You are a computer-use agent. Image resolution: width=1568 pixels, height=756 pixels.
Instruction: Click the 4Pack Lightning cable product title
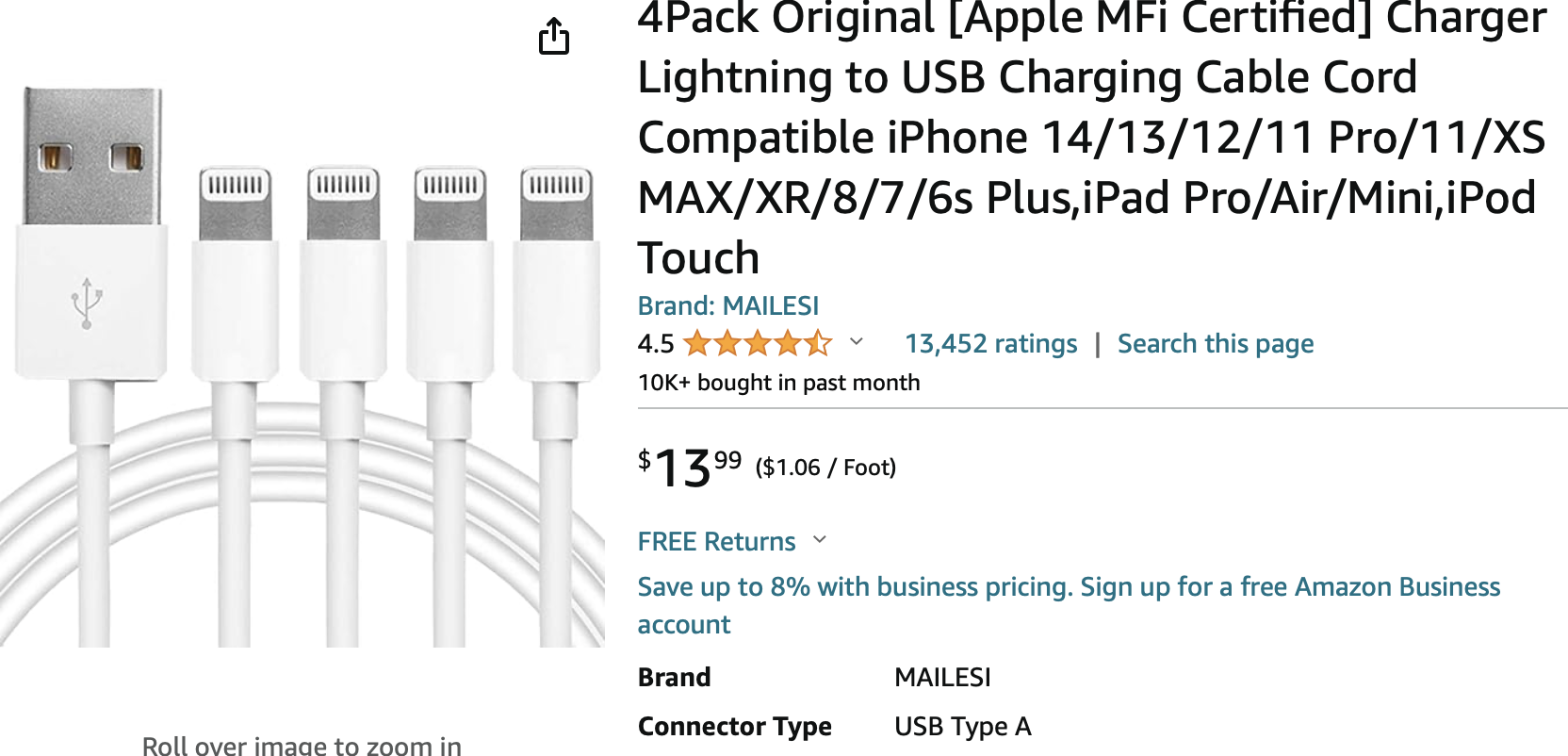pos(1091,137)
